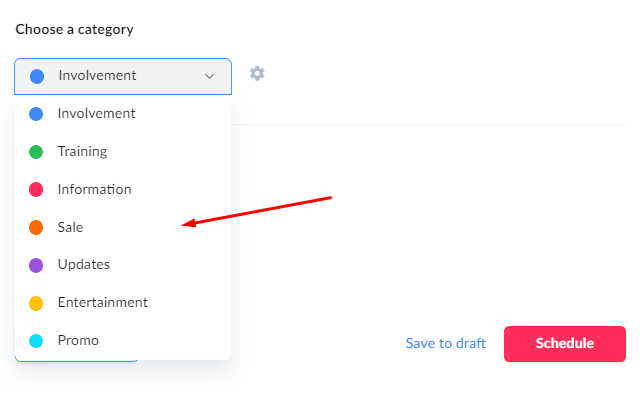The height and width of the screenshot is (393, 643).
Task: Click the red Information color dot
Action: [36, 190]
